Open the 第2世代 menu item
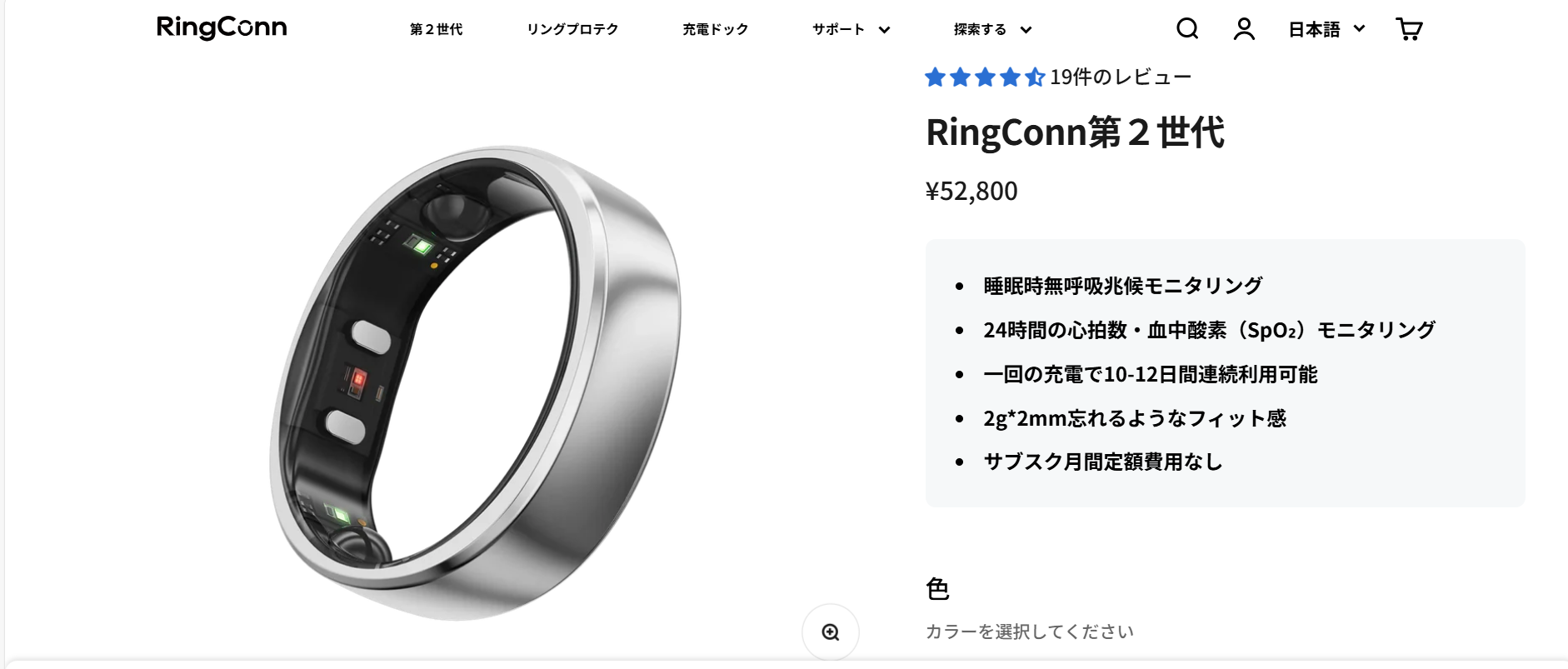 [x=436, y=29]
